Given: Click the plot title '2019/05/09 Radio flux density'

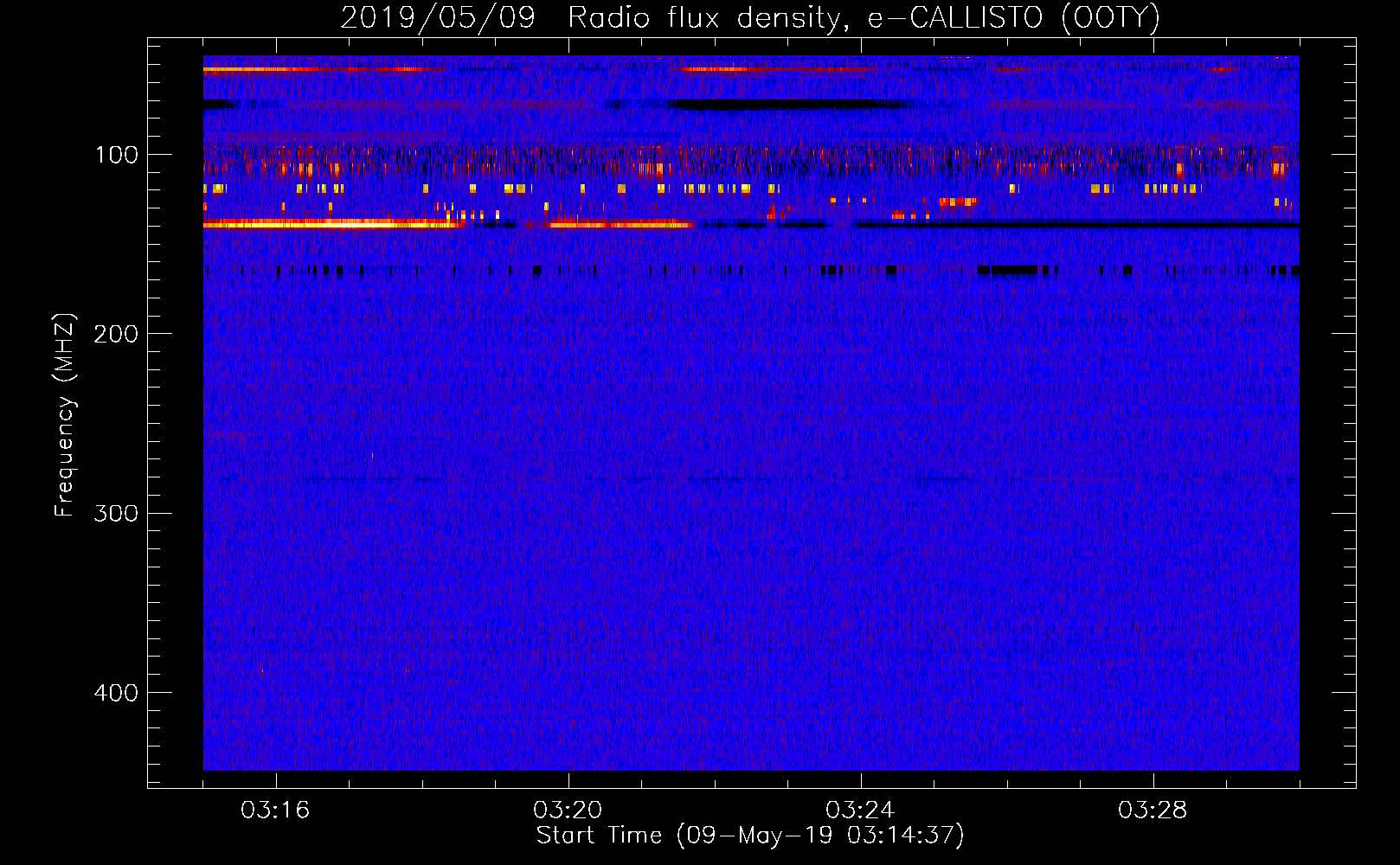Looking at the screenshot, I should click(750, 17).
